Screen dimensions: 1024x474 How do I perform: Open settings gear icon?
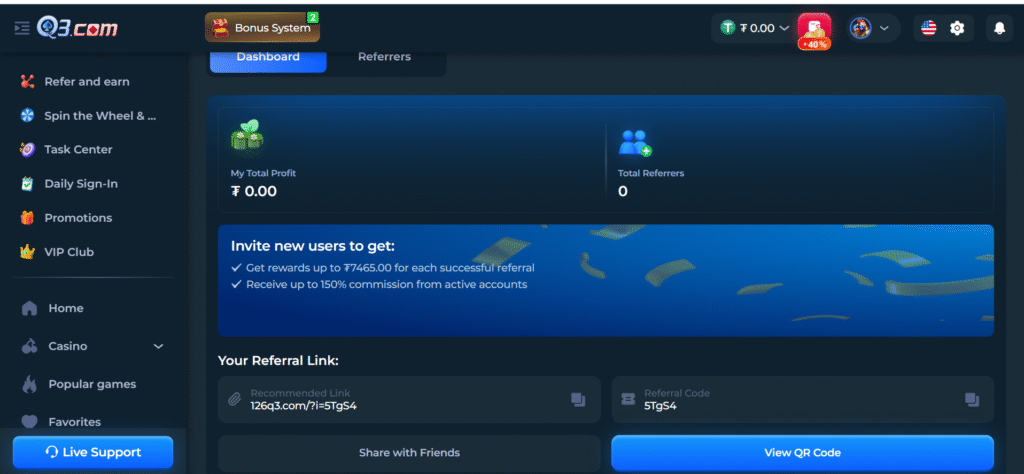click(957, 28)
